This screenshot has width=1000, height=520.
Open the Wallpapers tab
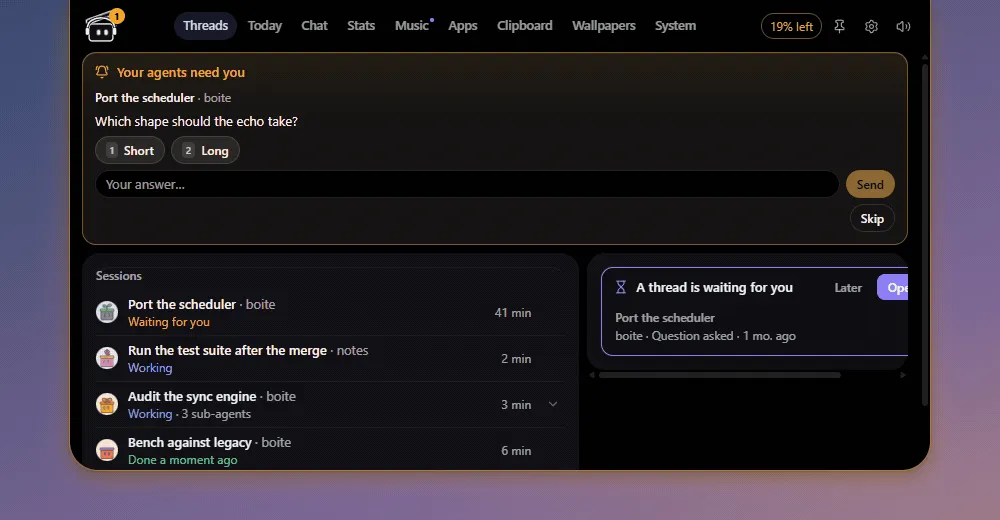click(x=604, y=26)
